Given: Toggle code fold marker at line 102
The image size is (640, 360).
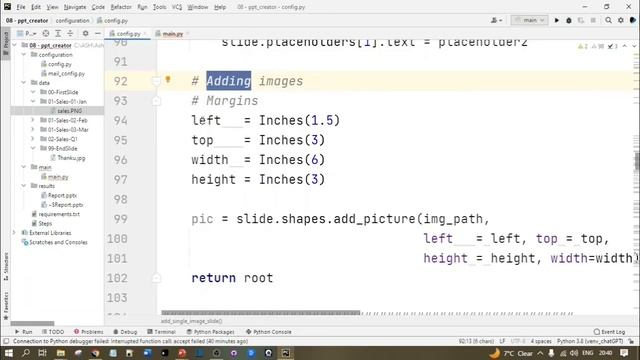Looking at the screenshot, I should click(156, 278).
